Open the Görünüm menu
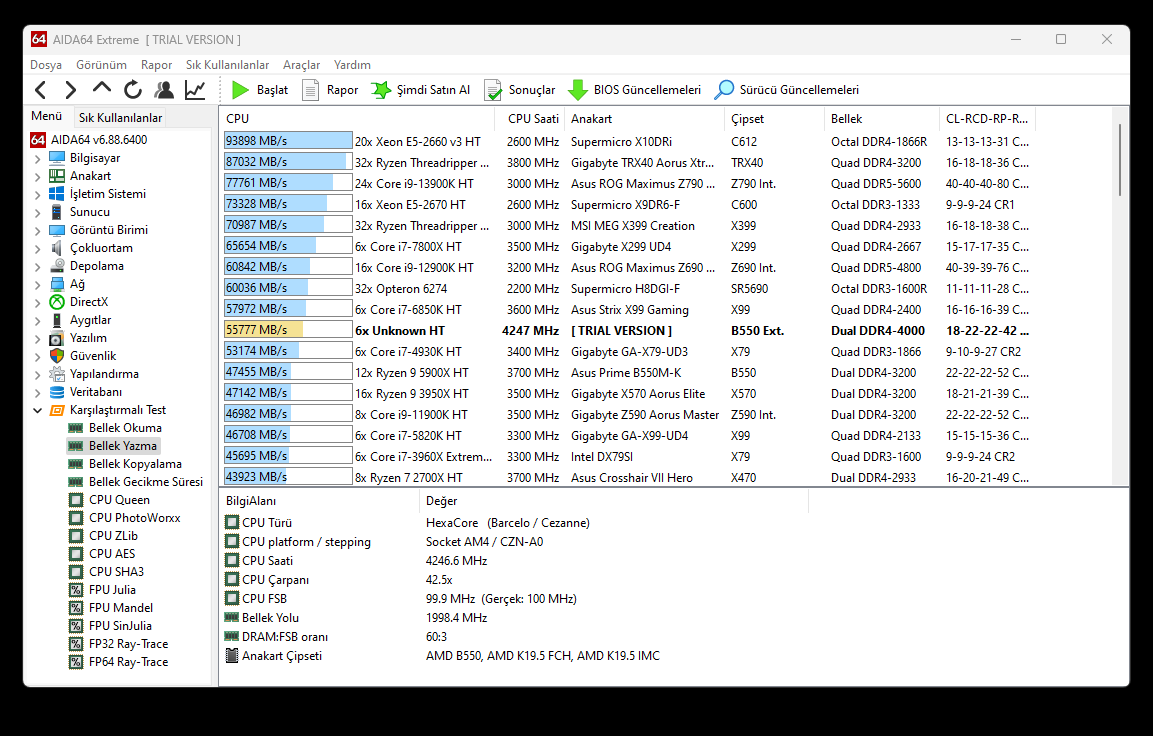 point(101,65)
